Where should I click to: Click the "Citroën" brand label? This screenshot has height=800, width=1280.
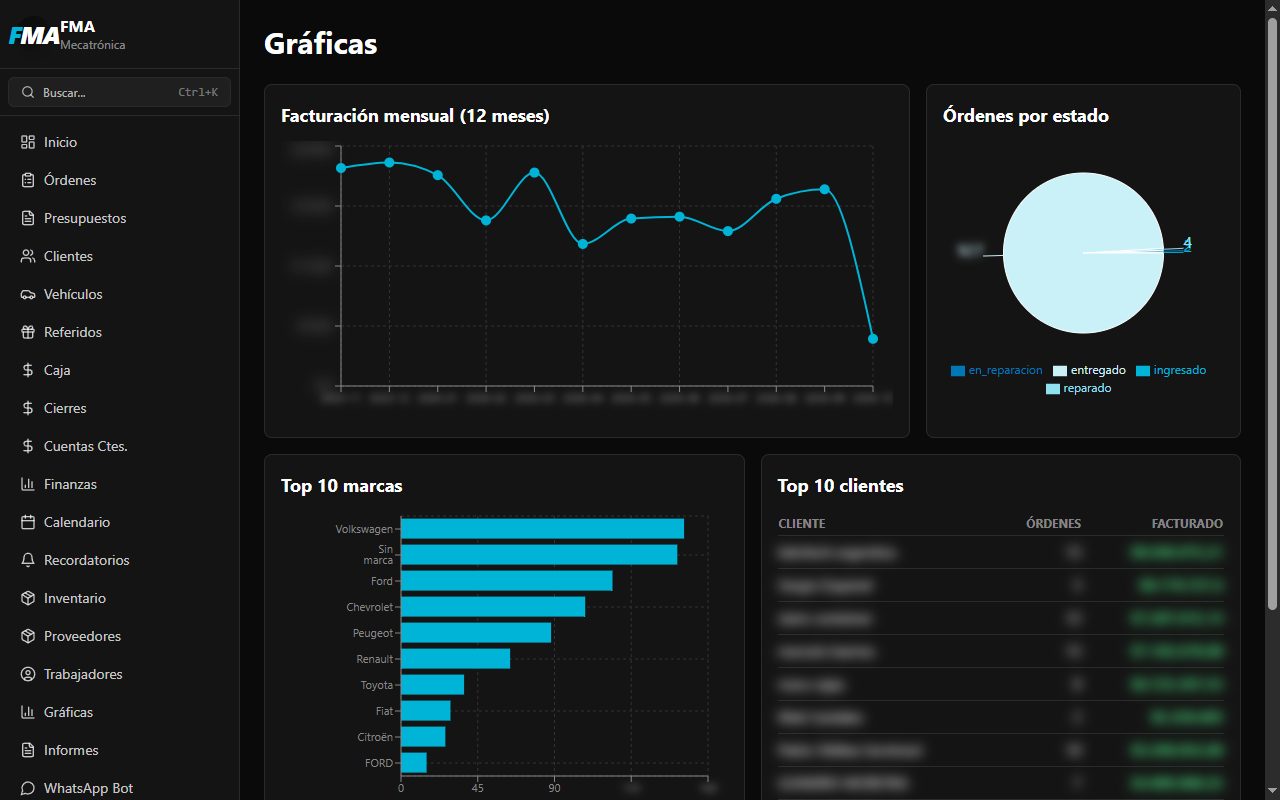[x=374, y=737]
